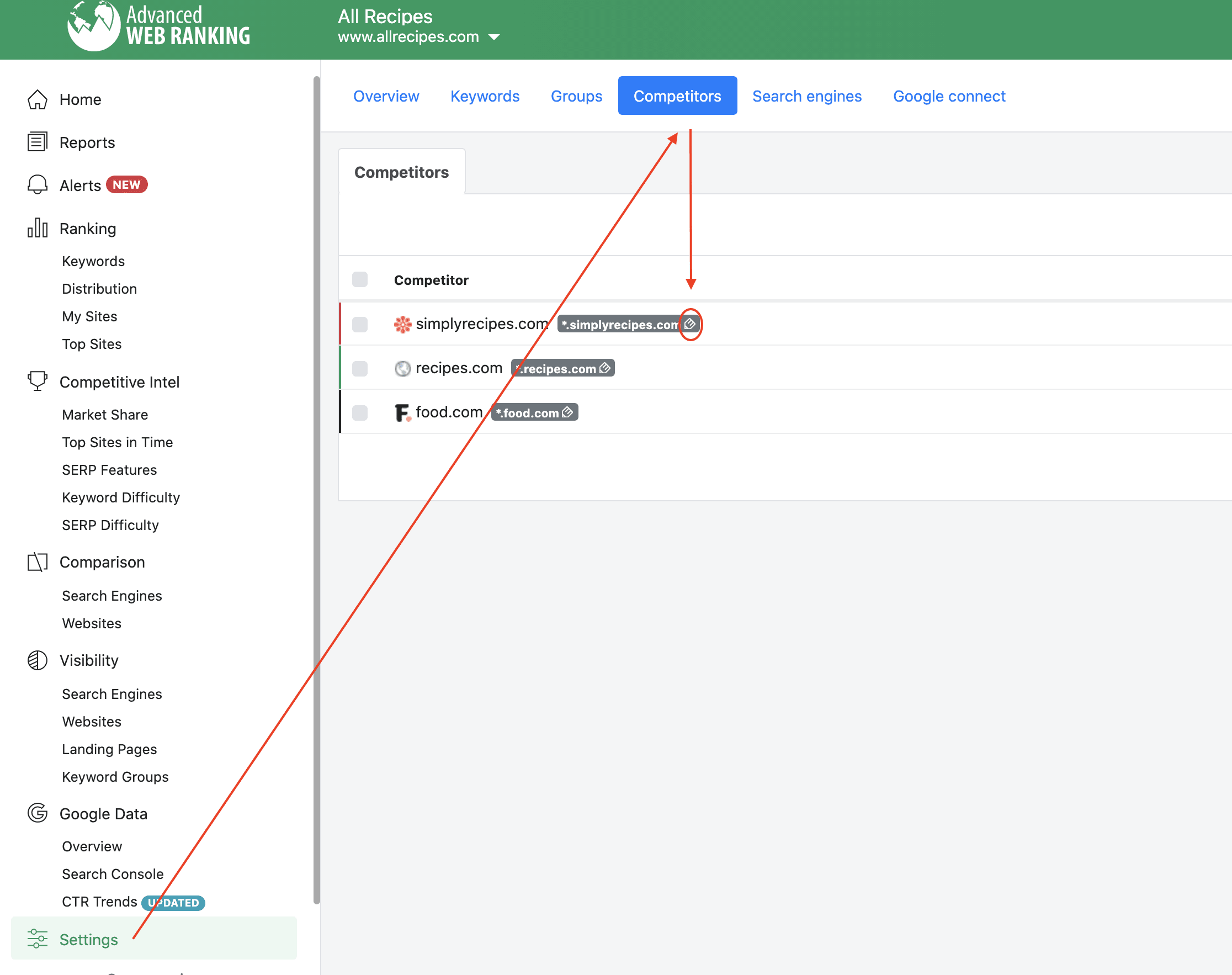
Task: Go to the Google connect tab
Action: click(x=949, y=96)
